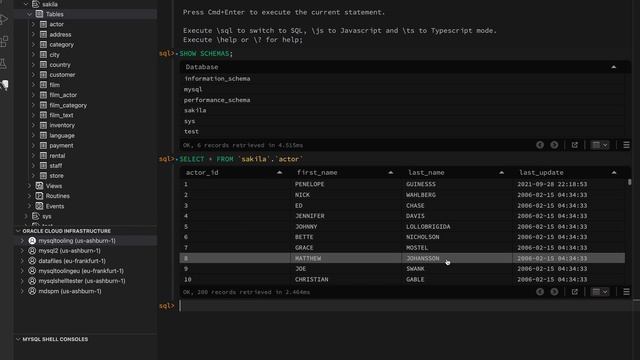
Task: Select the city table
Action: tap(55, 55)
